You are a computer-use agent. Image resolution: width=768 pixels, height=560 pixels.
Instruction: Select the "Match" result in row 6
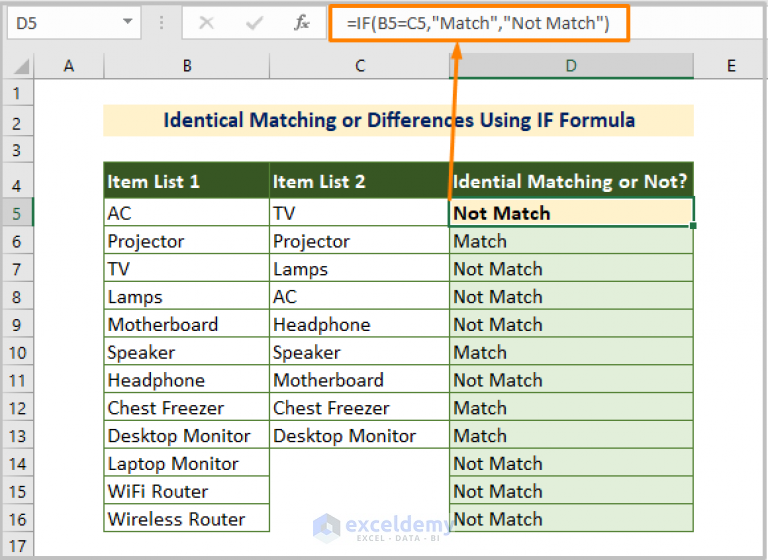coord(571,241)
